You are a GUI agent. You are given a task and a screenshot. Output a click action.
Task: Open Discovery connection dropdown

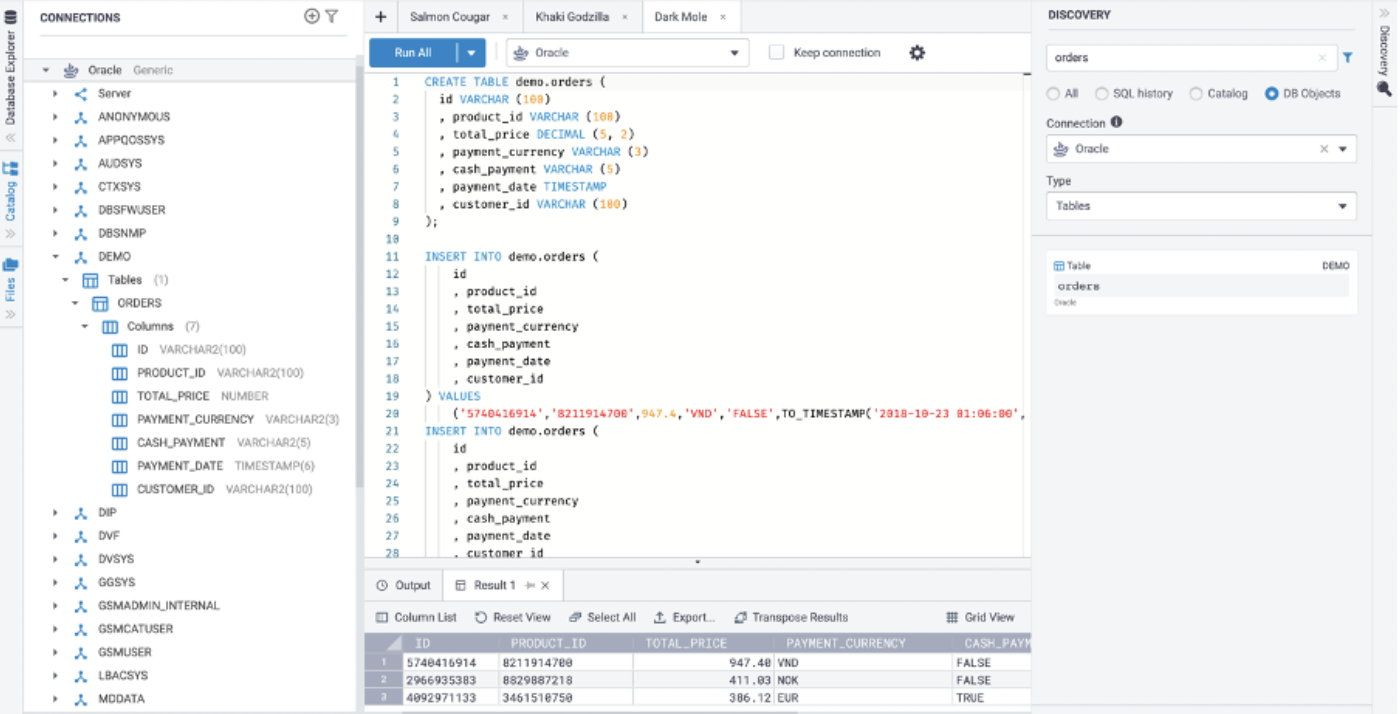point(1343,149)
